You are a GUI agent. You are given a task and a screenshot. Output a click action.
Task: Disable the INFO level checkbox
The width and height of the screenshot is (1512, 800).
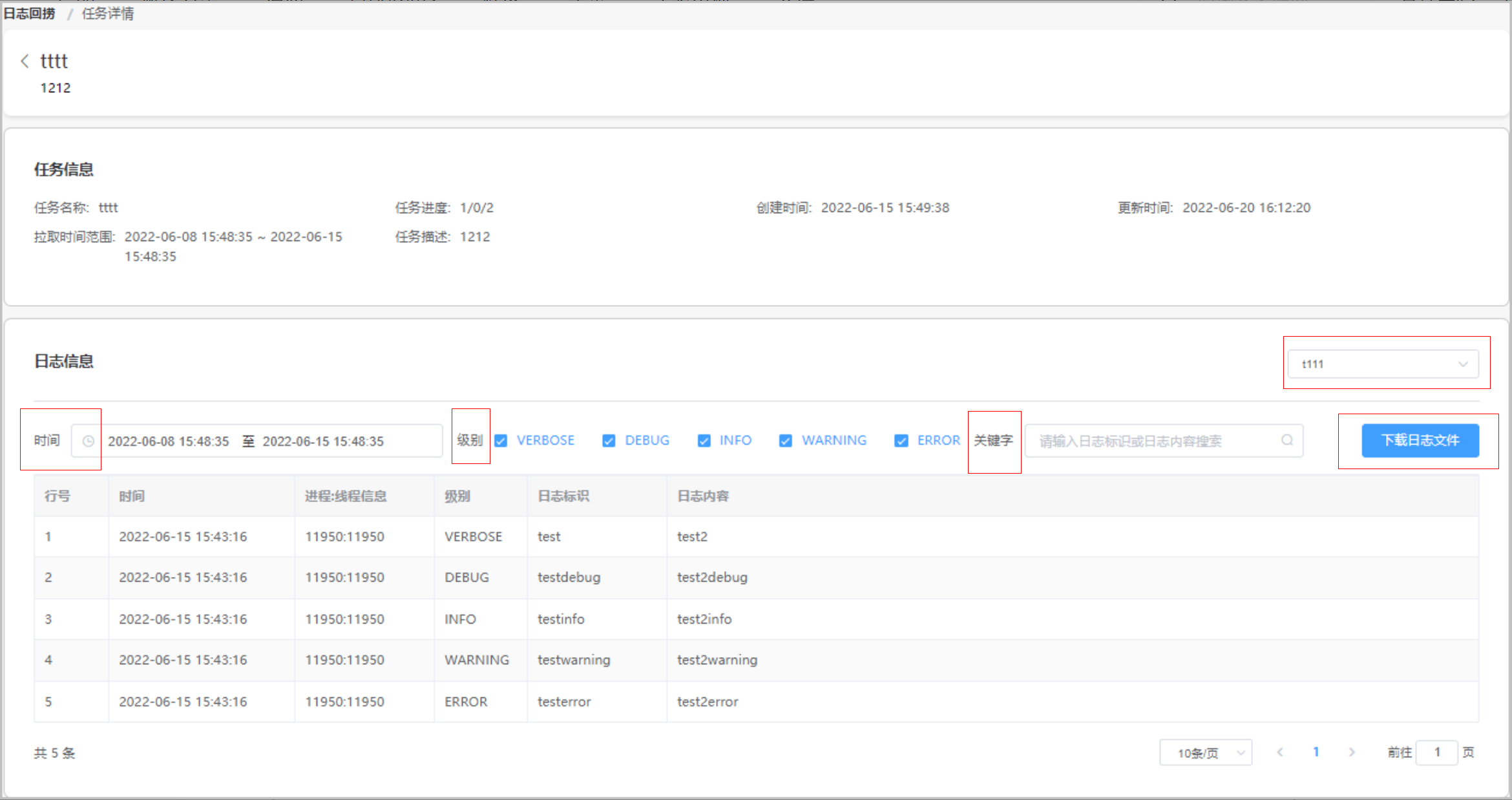704,441
